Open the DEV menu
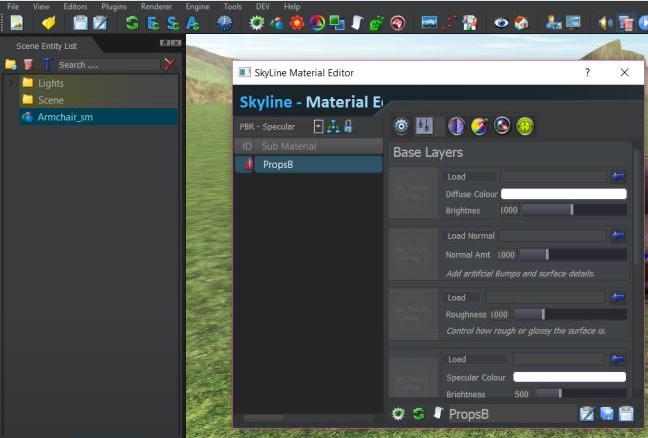Image resolution: width=648 pixels, height=438 pixels. coord(263,6)
